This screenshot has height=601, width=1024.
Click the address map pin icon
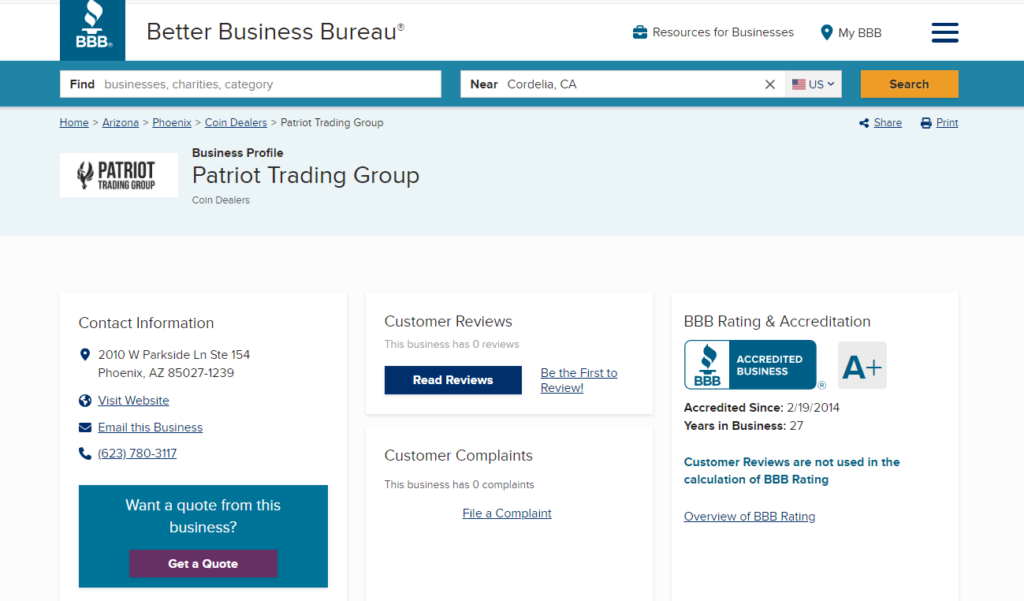pos(84,355)
